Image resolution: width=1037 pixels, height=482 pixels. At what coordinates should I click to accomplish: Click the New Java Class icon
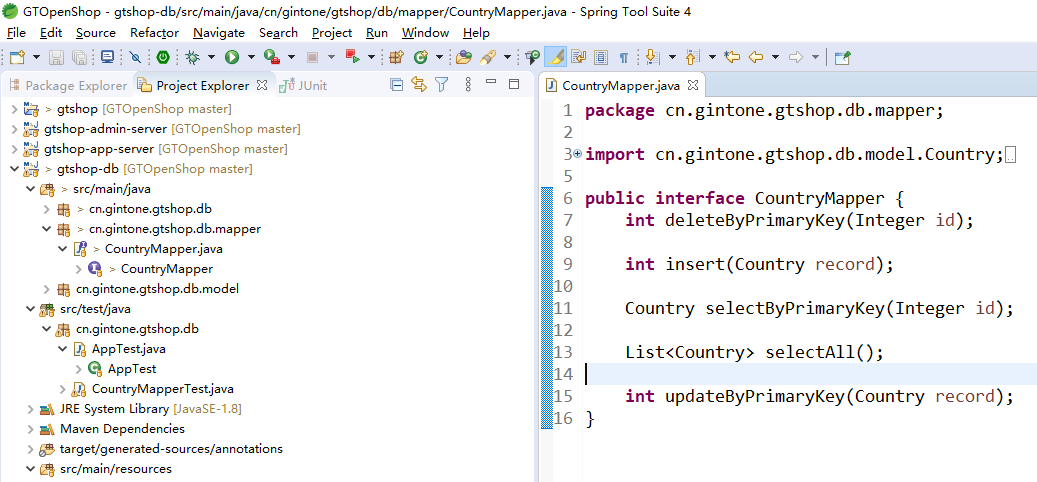click(421, 58)
